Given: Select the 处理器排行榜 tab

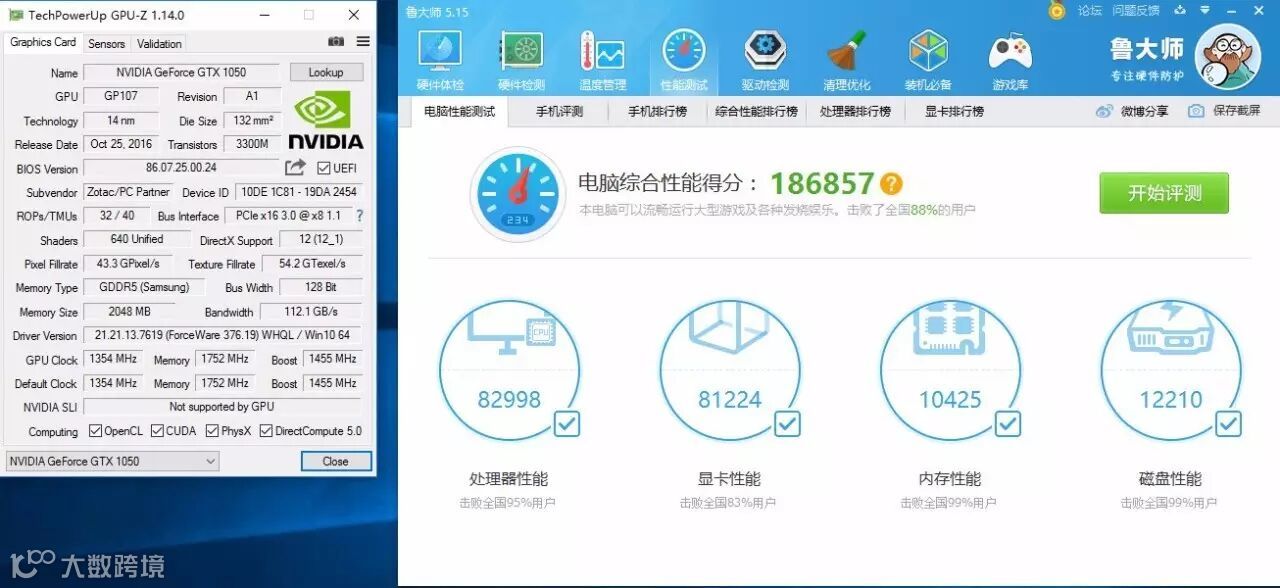Looking at the screenshot, I should point(856,112).
